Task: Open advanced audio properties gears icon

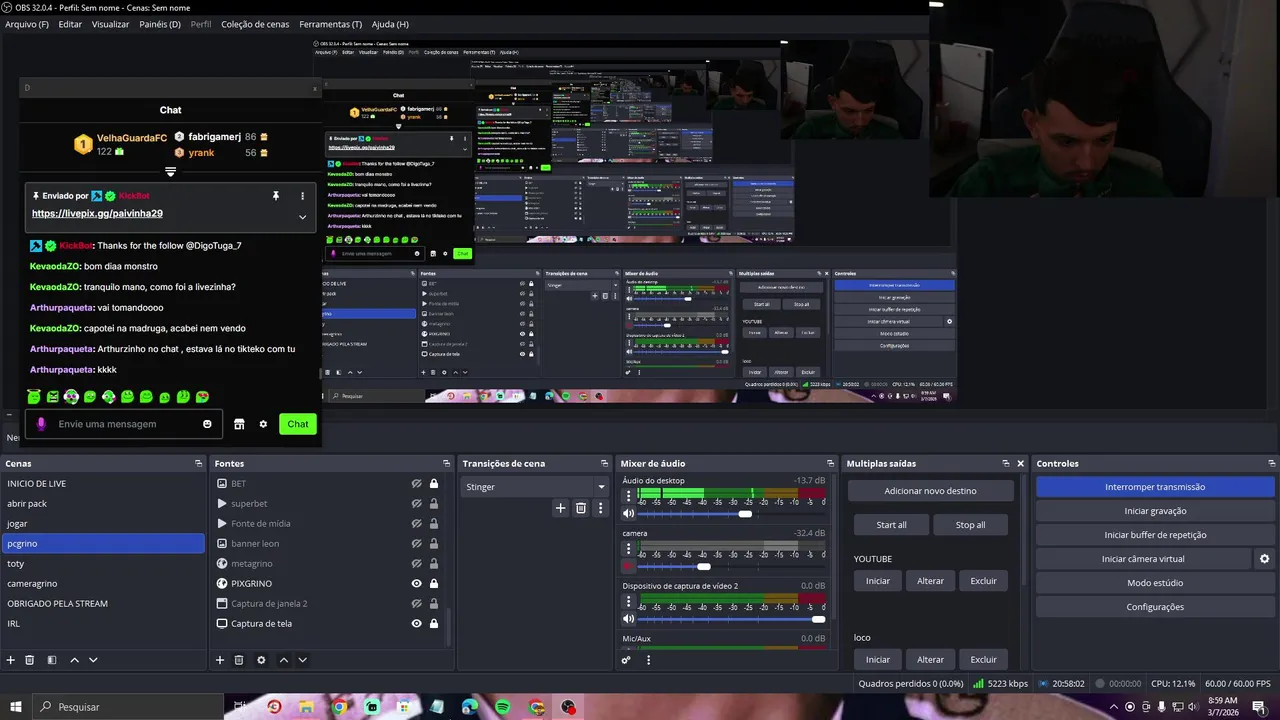Action: (626, 660)
